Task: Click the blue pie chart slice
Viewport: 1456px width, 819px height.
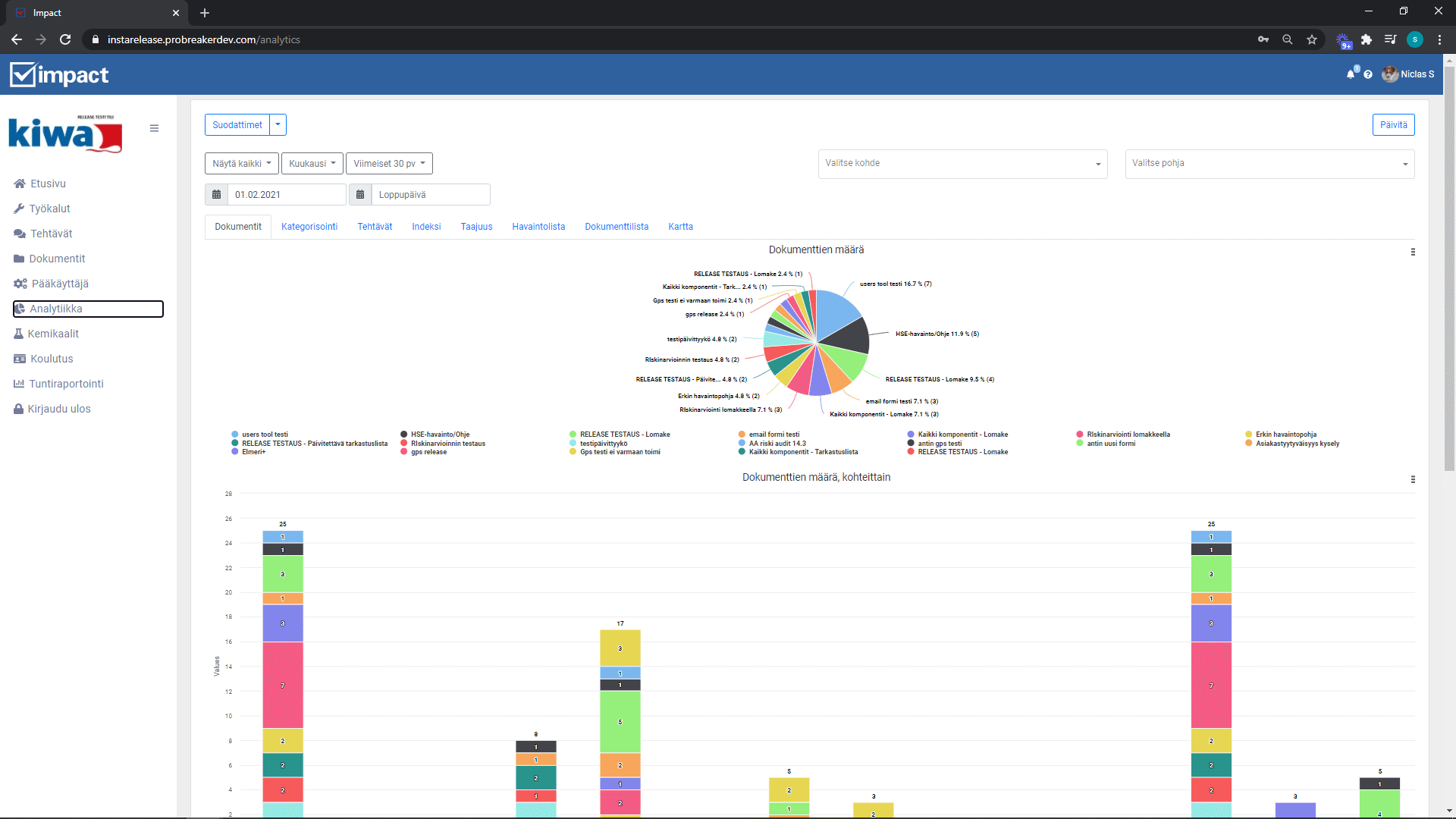Action: click(x=836, y=311)
